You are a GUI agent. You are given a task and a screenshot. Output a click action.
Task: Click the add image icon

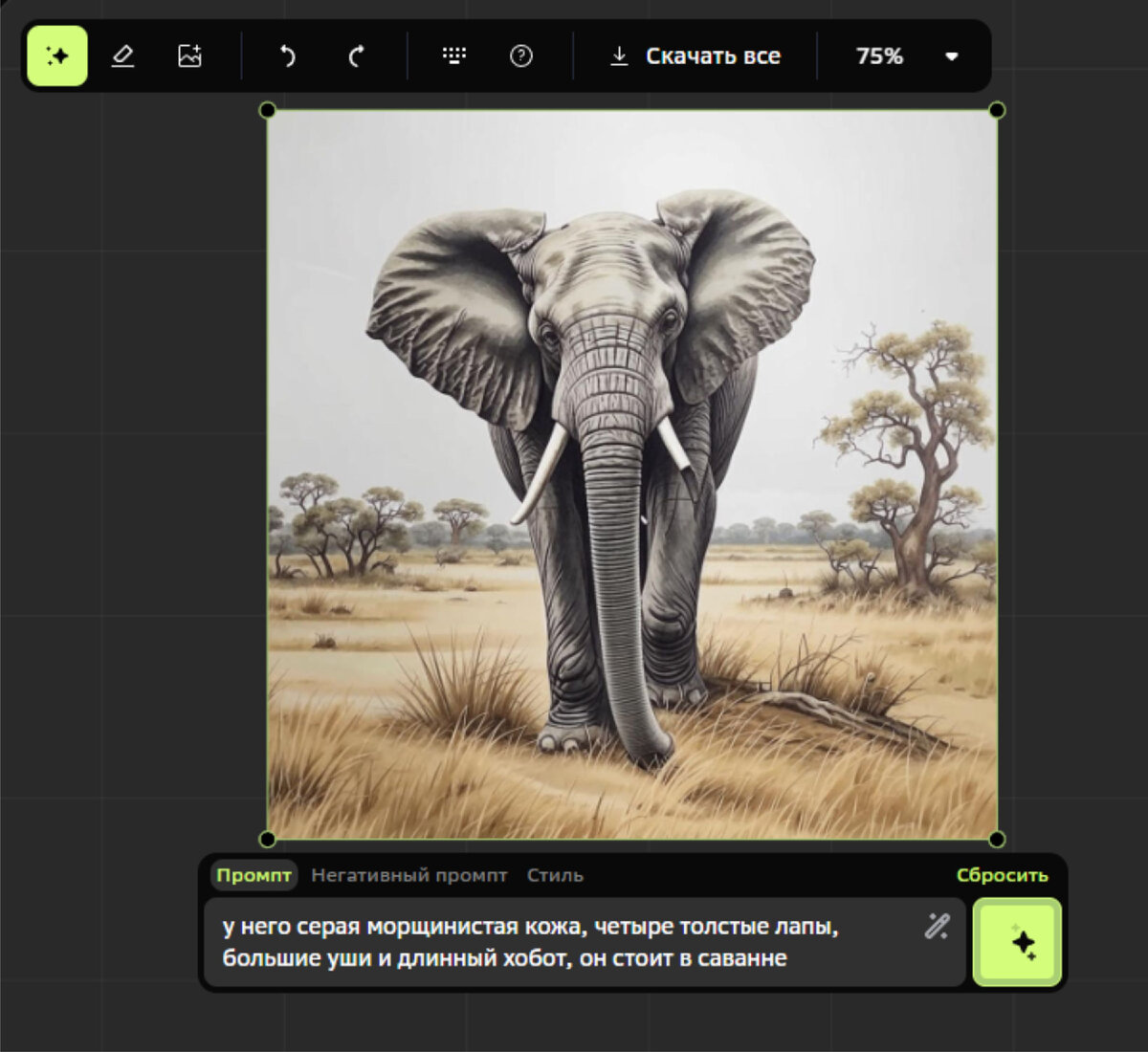[x=190, y=56]
